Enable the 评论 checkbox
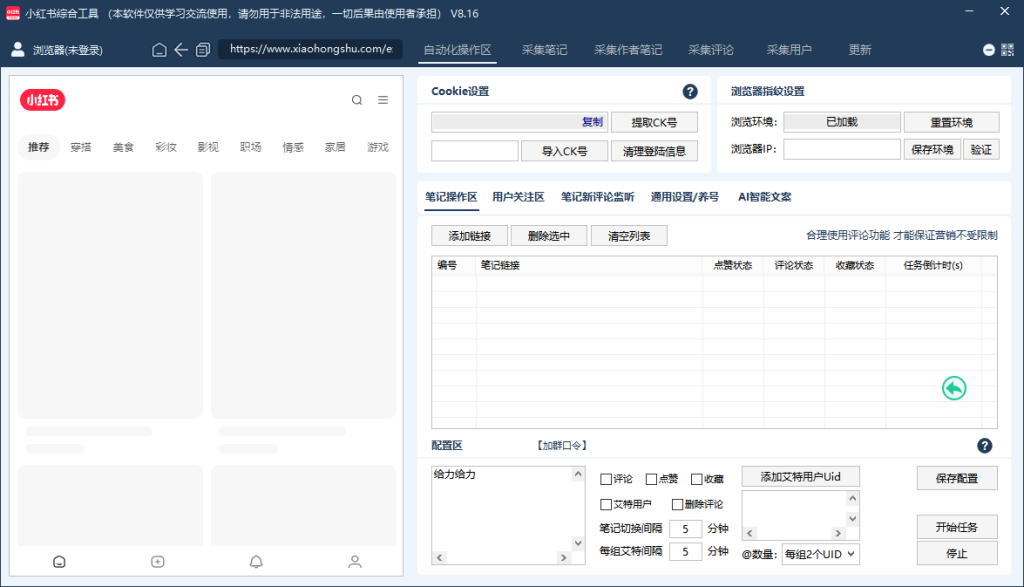The height and width of the screenshot is (587, 1024). [605, 479]
